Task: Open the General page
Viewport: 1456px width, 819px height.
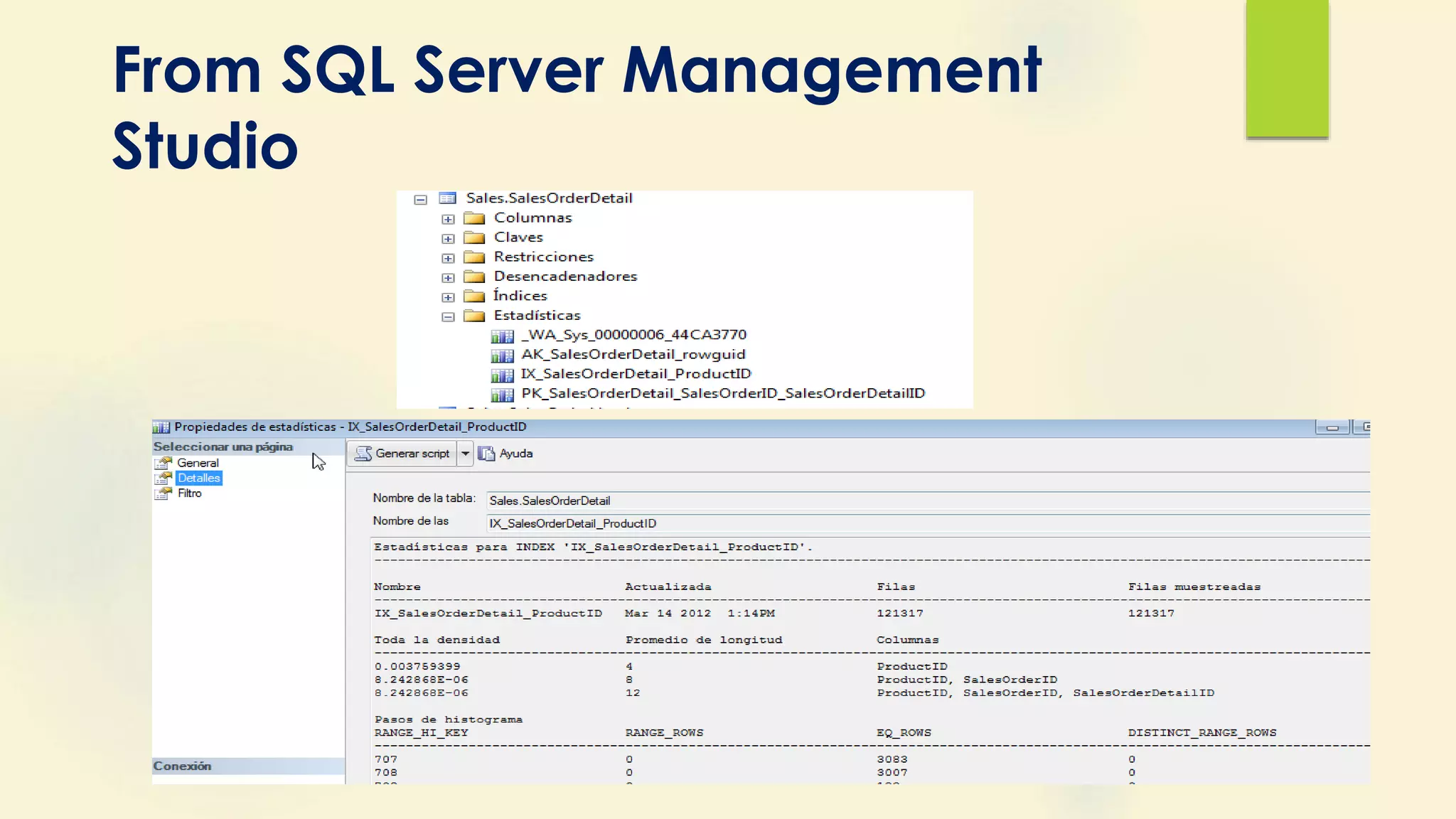Action: tap(198, 463)
